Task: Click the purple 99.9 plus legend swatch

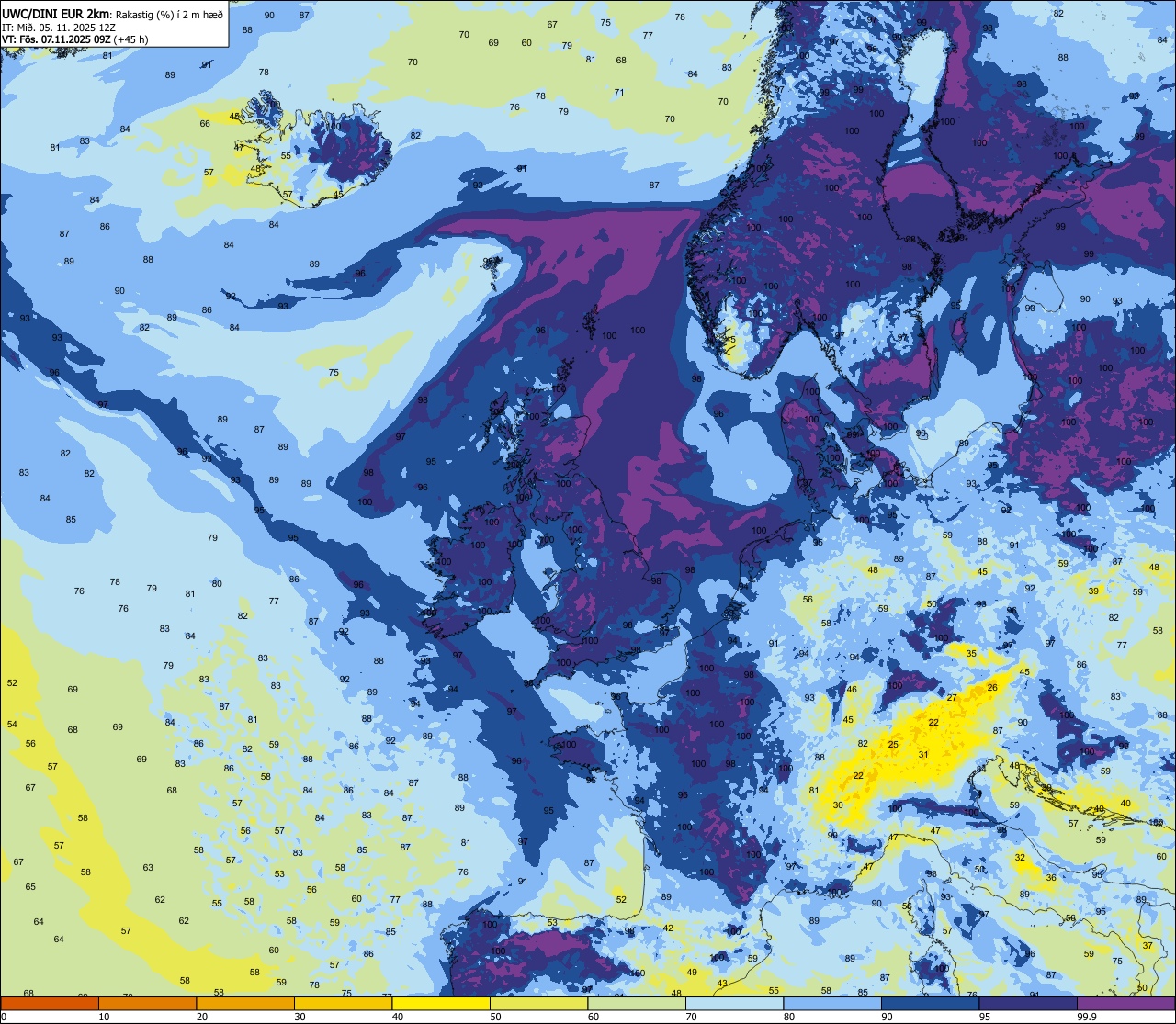Action: click(1125, 1003)
